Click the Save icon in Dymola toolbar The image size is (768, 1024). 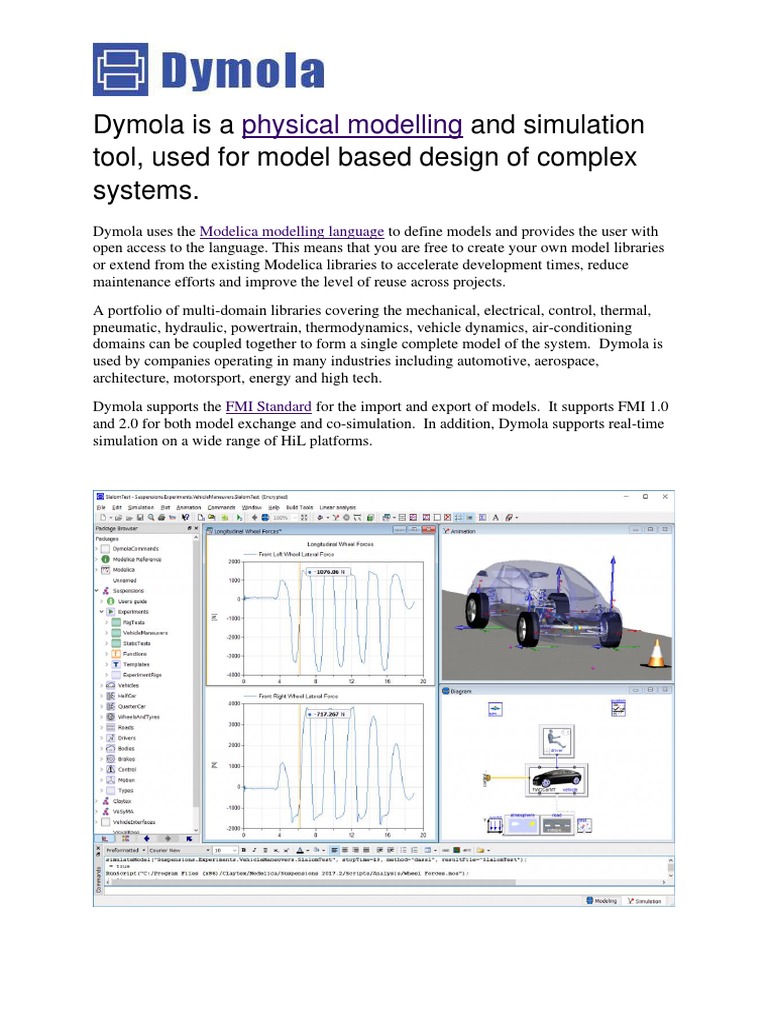(142, 517)
